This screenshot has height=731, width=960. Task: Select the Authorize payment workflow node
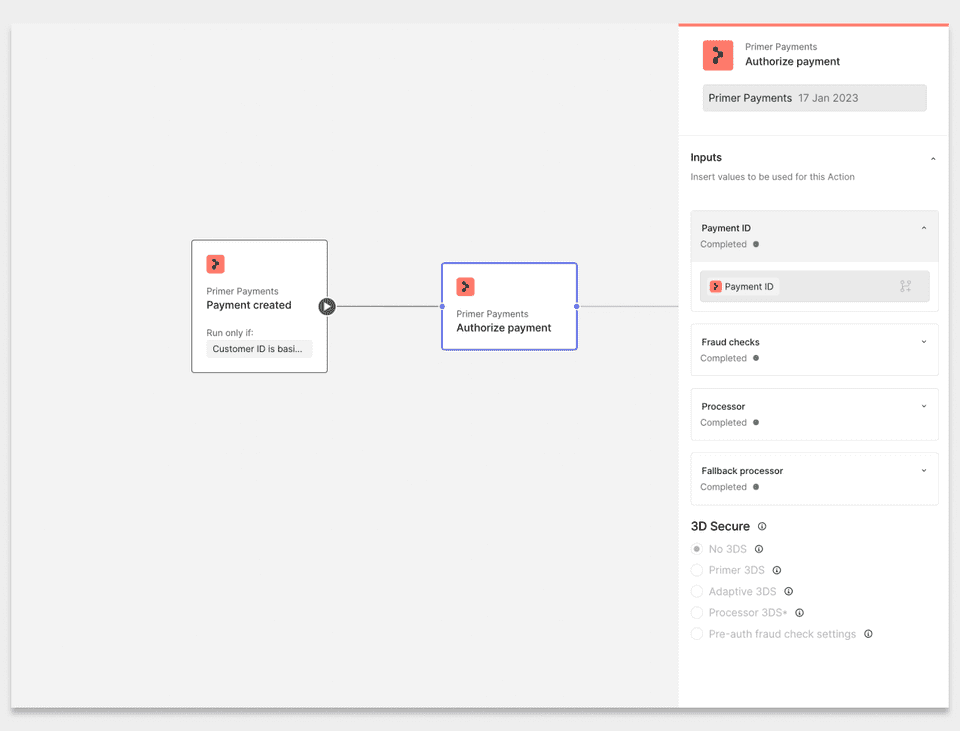(x=509, y=306)
